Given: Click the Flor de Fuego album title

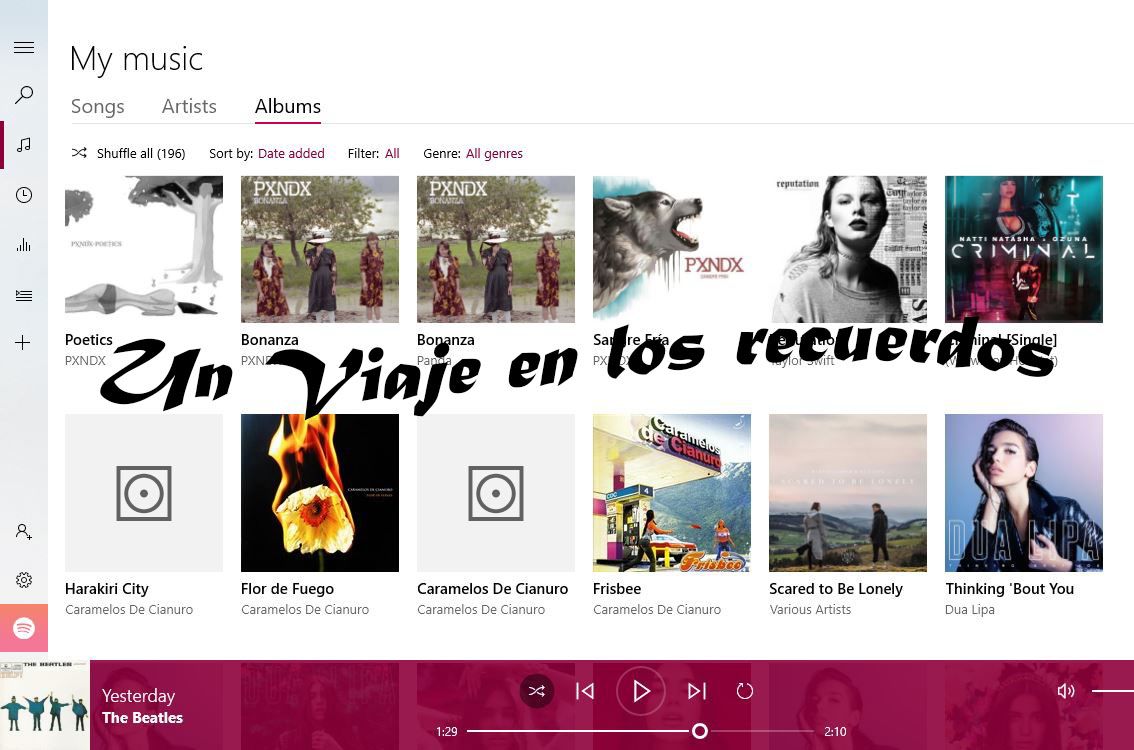Looking at the screenshot, I should (287, 589).
